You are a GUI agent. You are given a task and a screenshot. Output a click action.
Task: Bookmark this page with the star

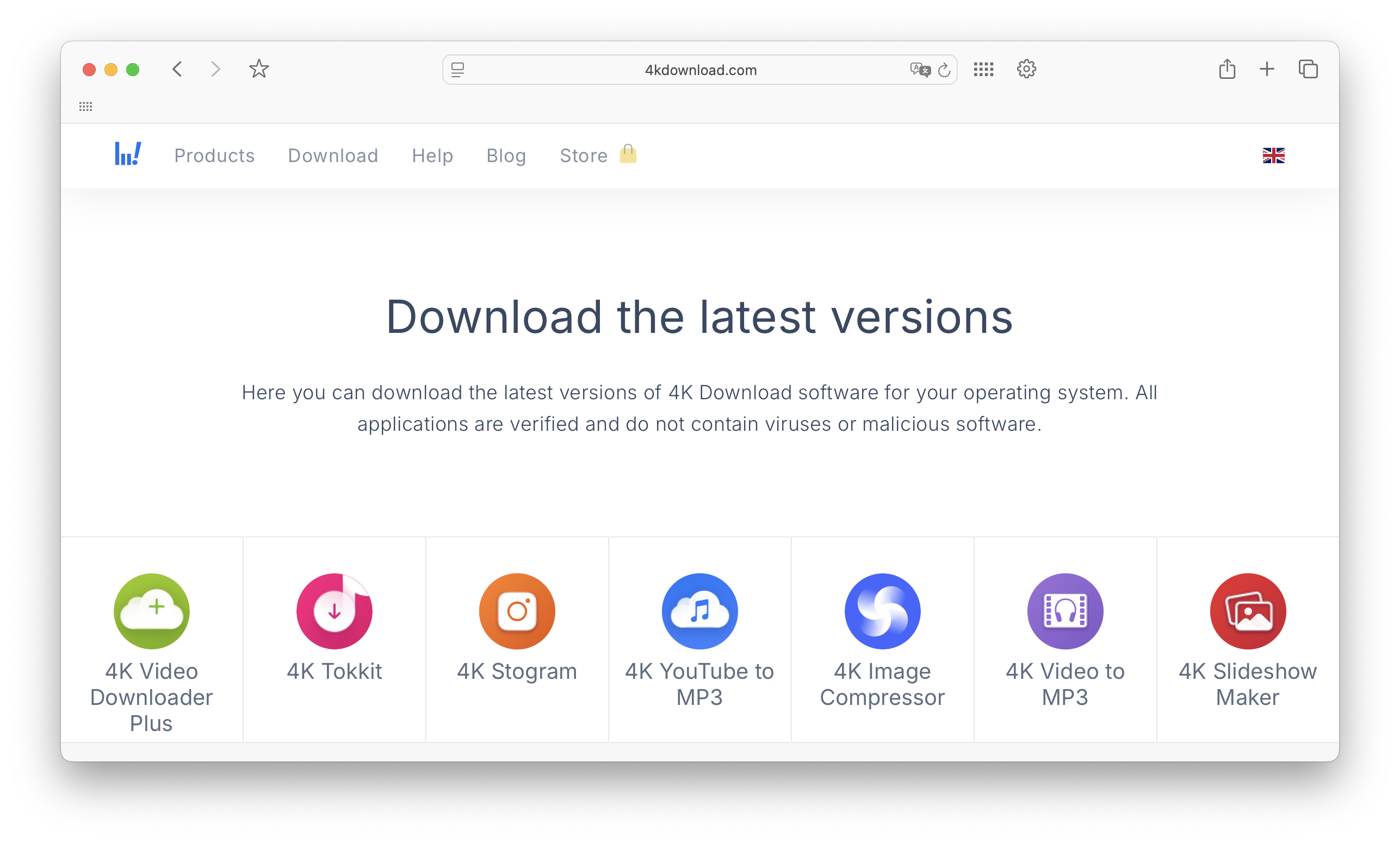click(x=259, y=69)
